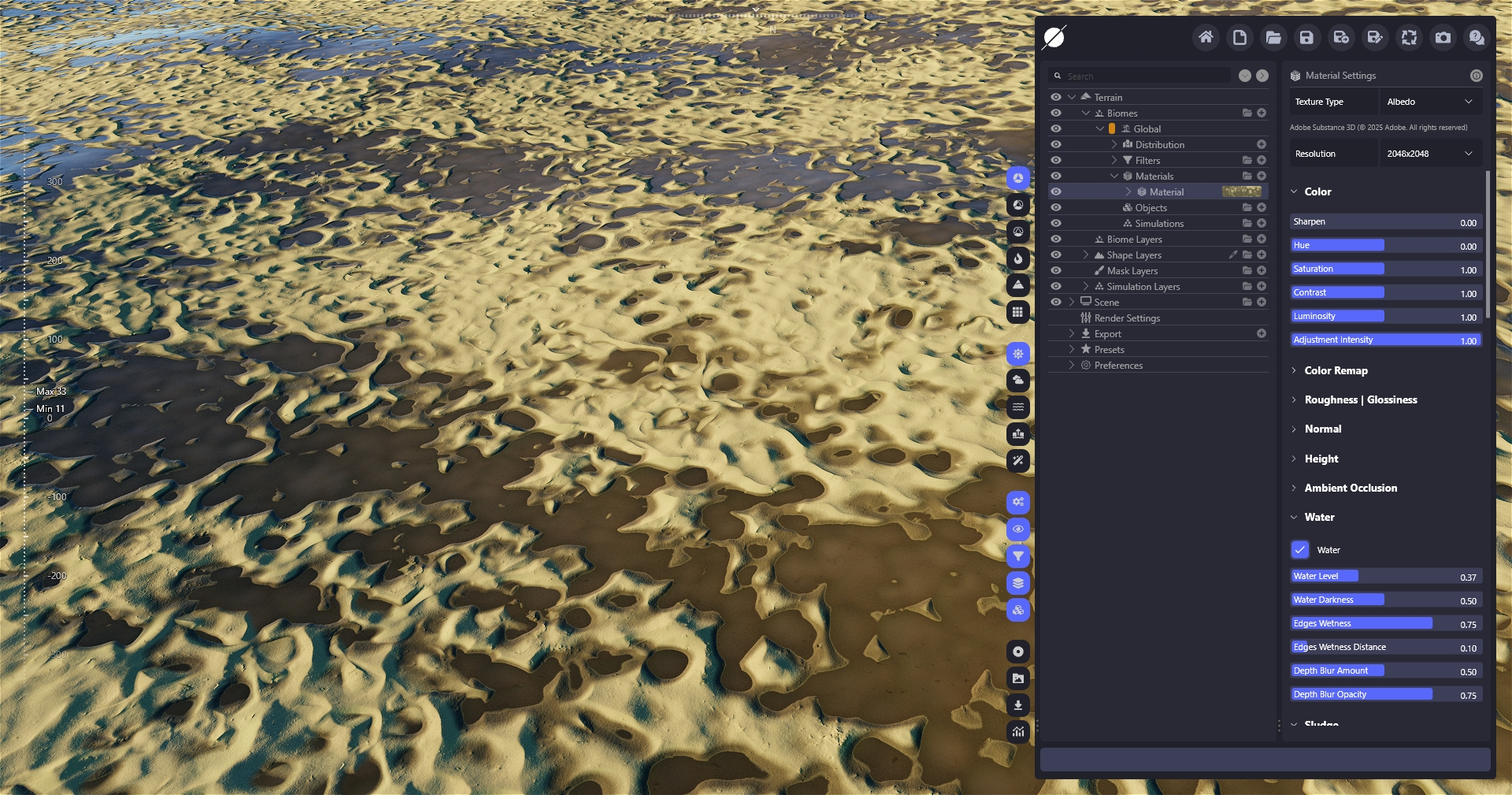Click the Home icon in top toolbar
The width and height of the screenshot is (1512, 795).
(1206, 37)
